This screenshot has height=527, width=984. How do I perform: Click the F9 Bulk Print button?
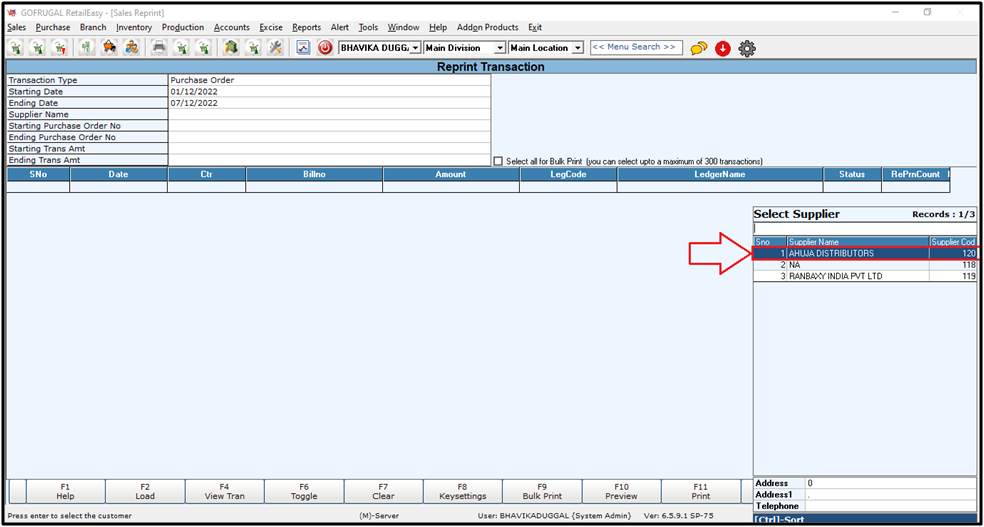pyautogui.click(x=542, y=491)
